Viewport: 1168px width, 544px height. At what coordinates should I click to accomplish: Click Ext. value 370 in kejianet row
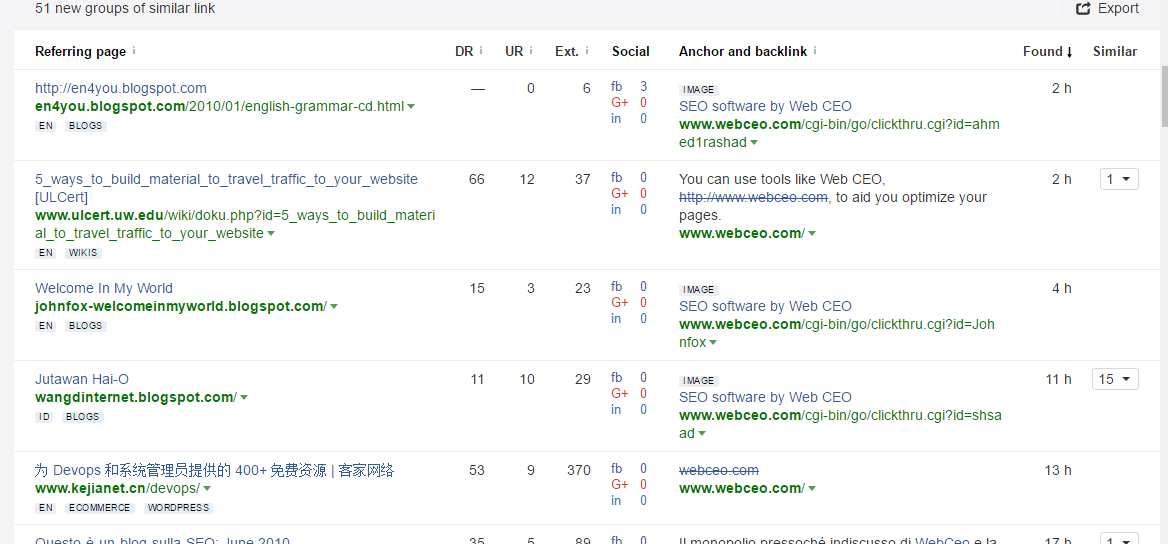(578, 470)
